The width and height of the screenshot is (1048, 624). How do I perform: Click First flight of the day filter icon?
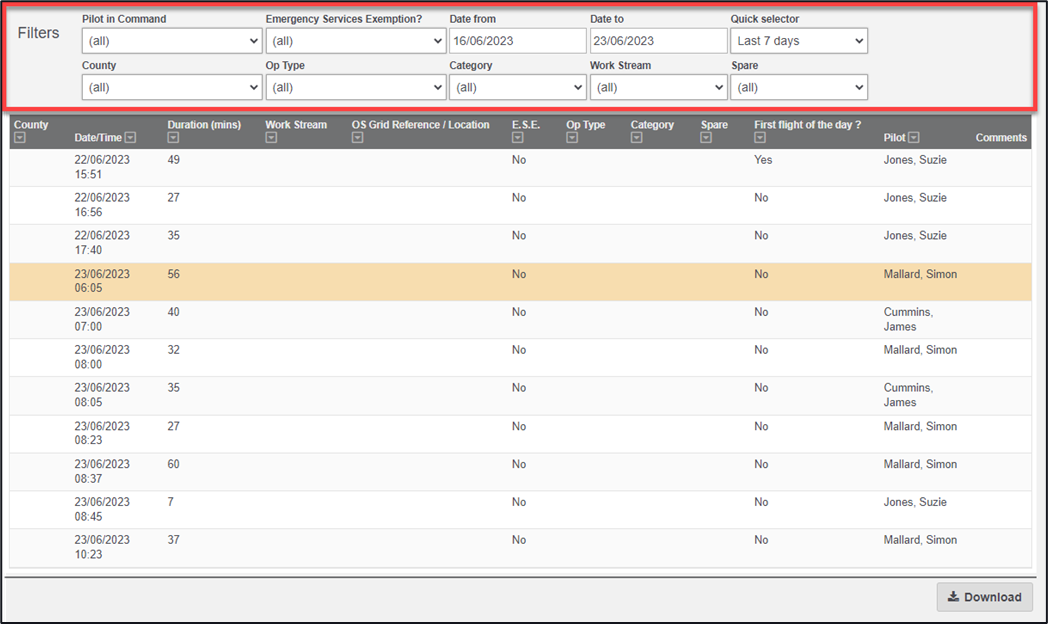(760, 138)
